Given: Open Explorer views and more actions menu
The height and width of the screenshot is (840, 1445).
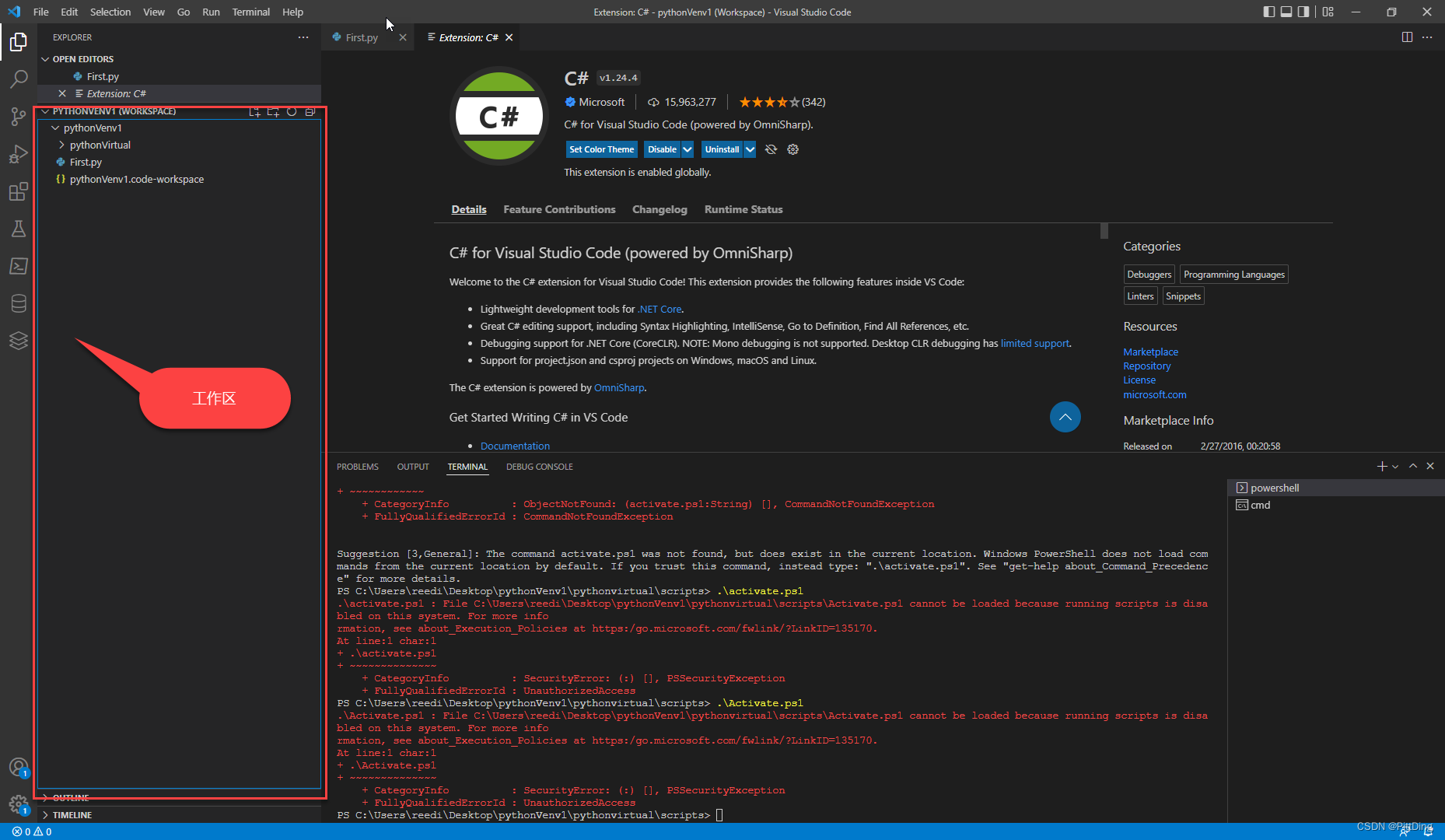Looking at the screenshot, I should [x=303, y=37].
